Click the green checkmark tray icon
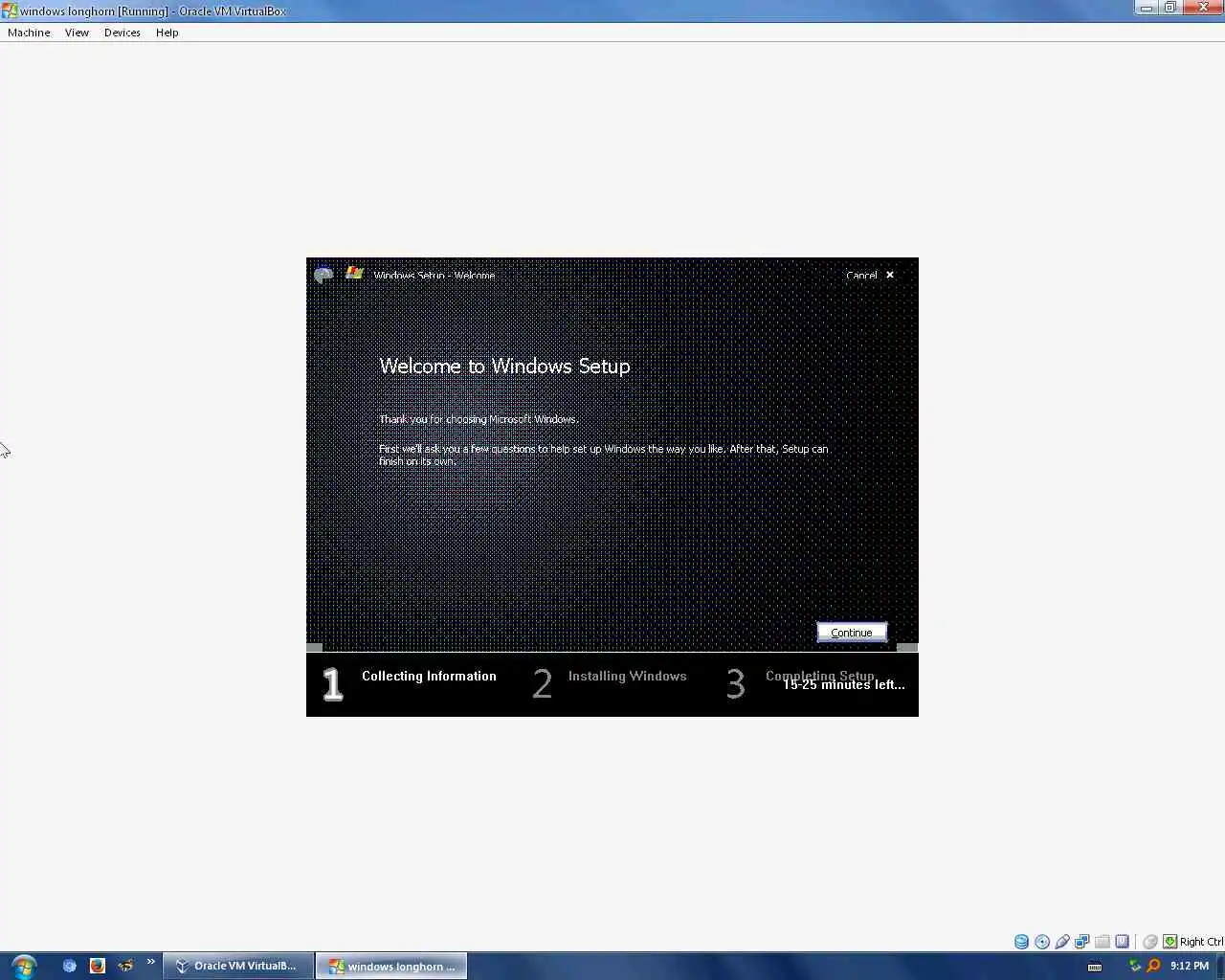This screenshot has width=1225, height=980. 1134,966
